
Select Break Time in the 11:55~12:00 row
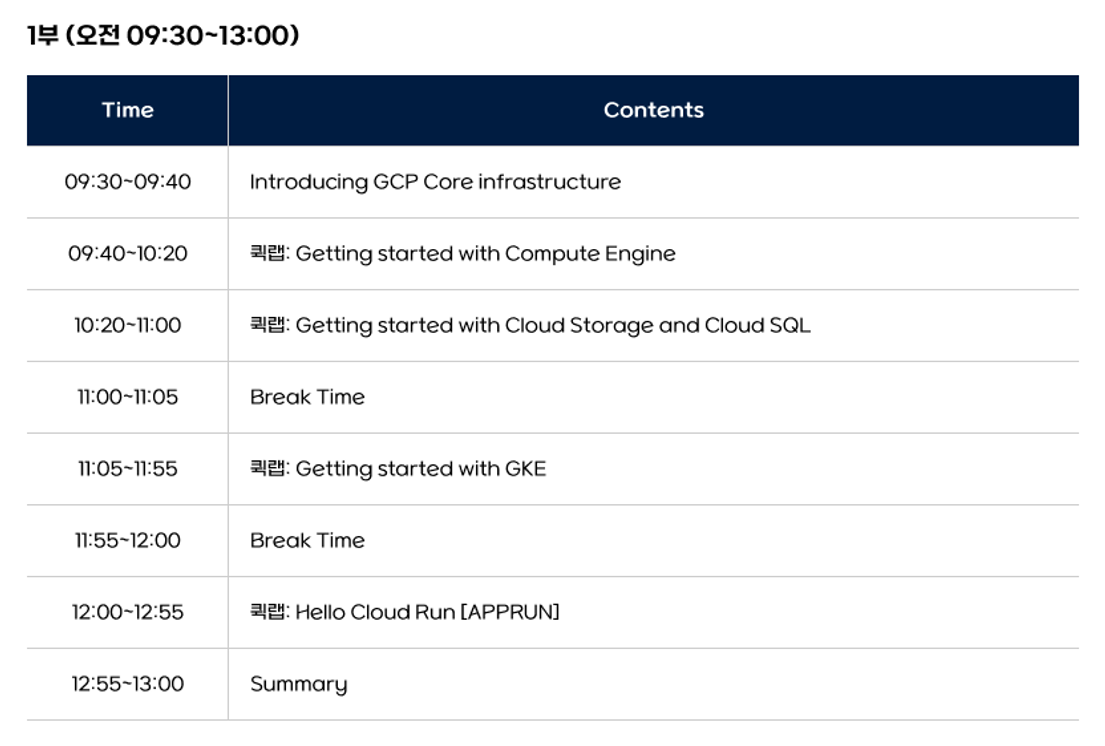307,541
